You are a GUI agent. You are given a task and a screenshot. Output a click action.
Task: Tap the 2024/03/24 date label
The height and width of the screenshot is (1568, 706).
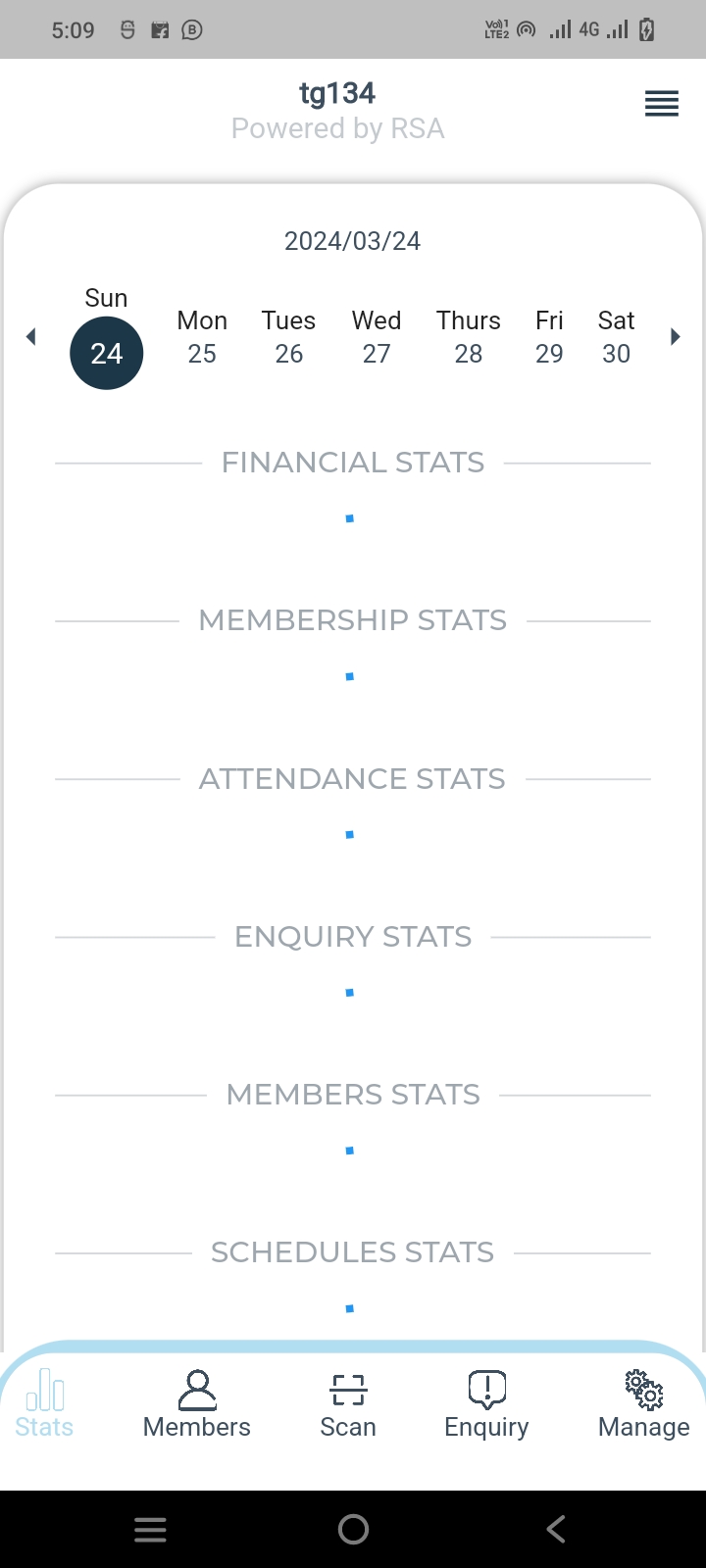click(x=353, y=241)
